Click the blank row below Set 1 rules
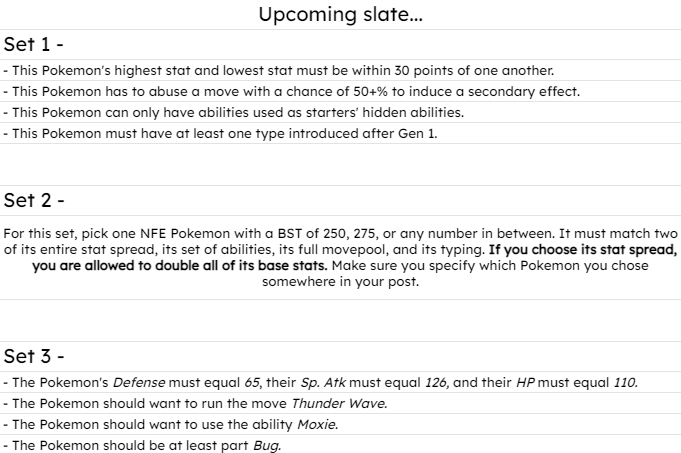The height and width of the screenshot is (453, 681). point(340,164)
